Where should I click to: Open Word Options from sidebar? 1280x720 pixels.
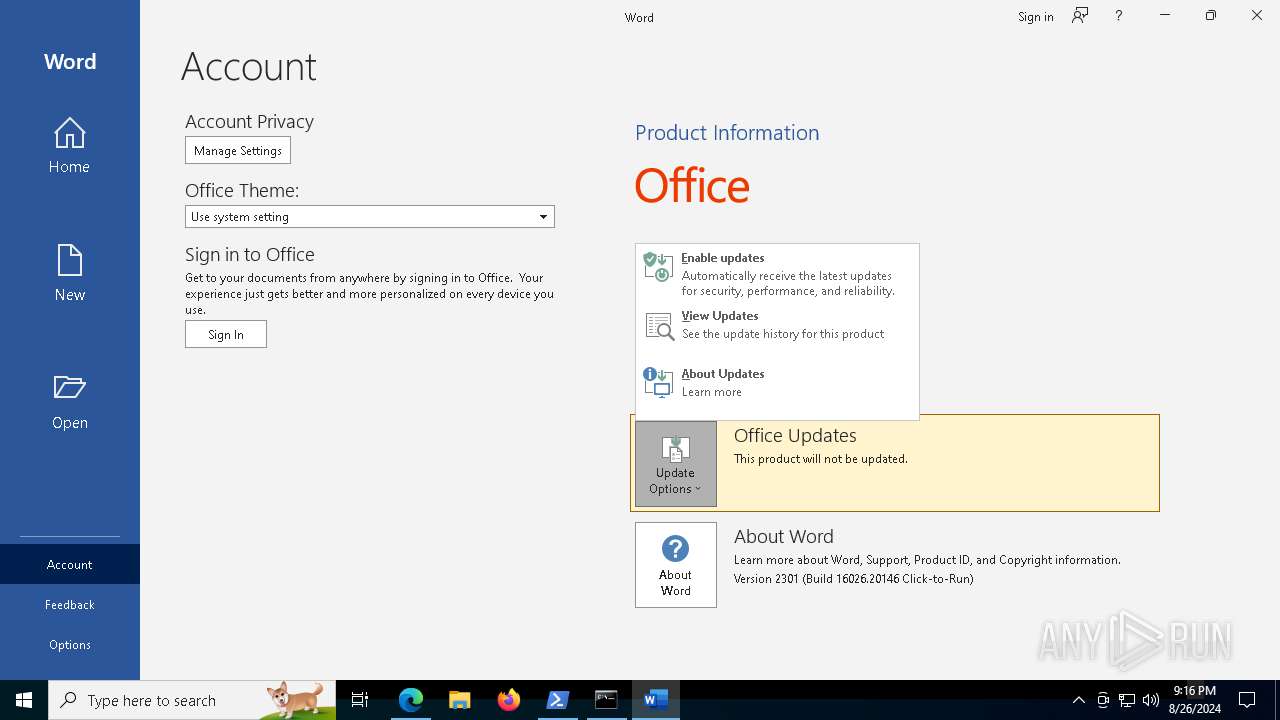tap(69, 644)
